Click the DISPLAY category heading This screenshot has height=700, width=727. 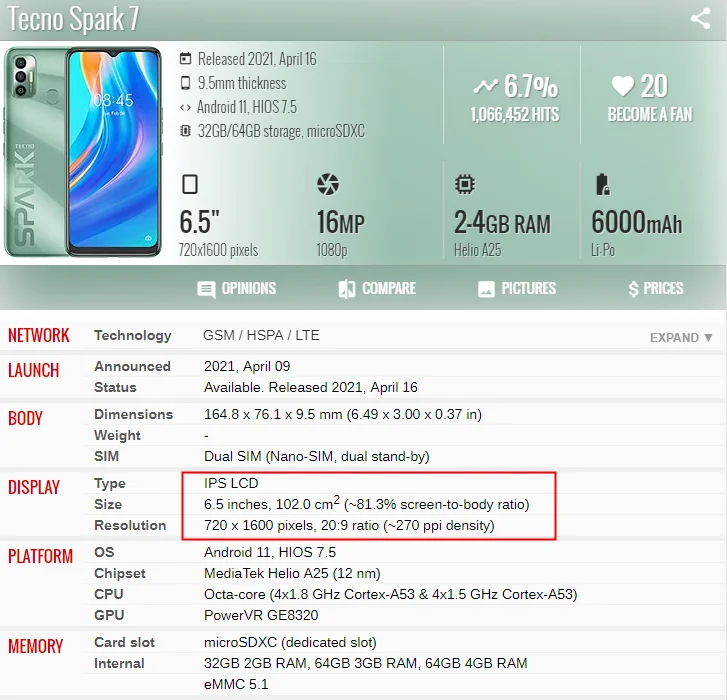34,487
